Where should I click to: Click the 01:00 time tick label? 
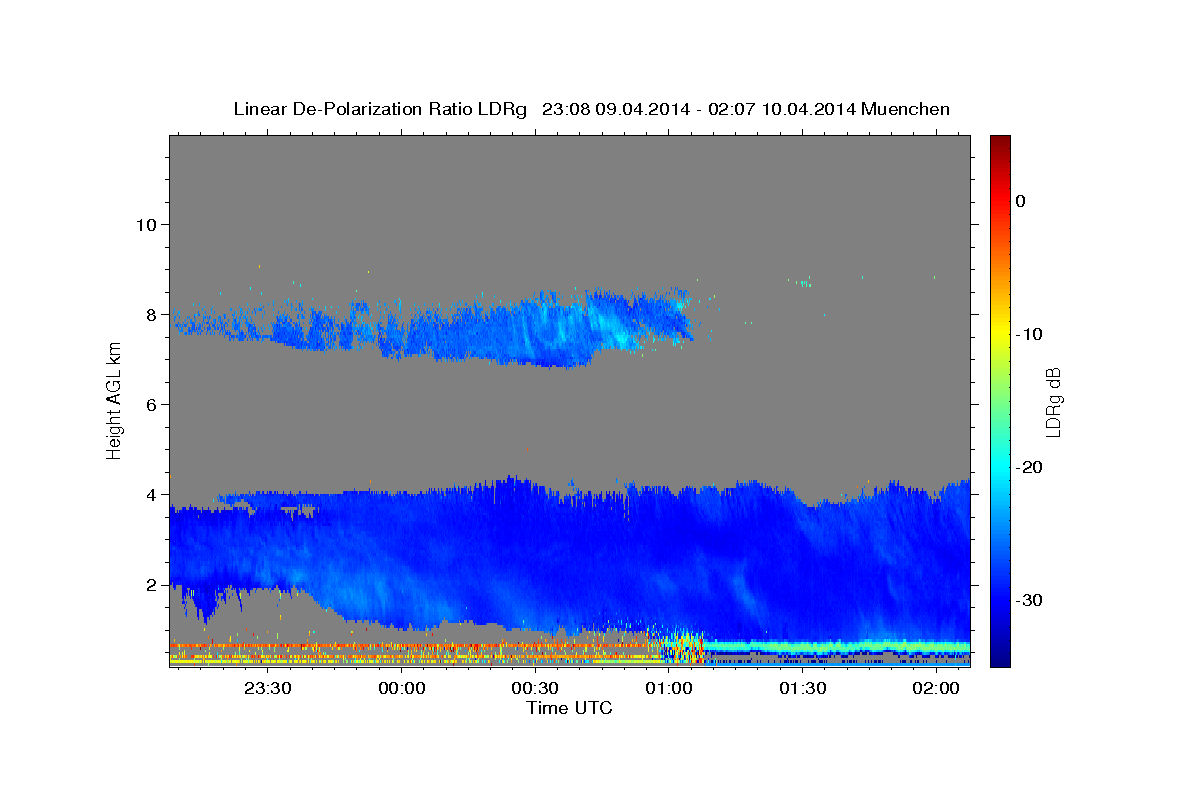(x=668, y=688)
